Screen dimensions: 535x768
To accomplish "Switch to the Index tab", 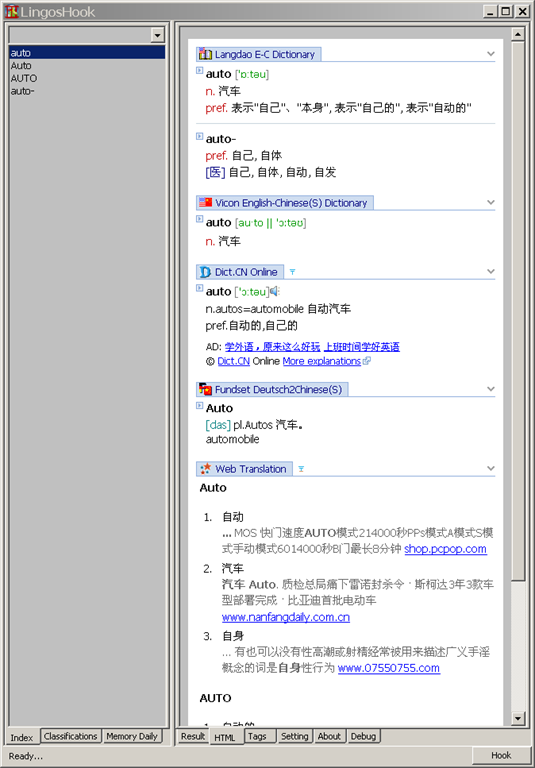I will (22, 737).
